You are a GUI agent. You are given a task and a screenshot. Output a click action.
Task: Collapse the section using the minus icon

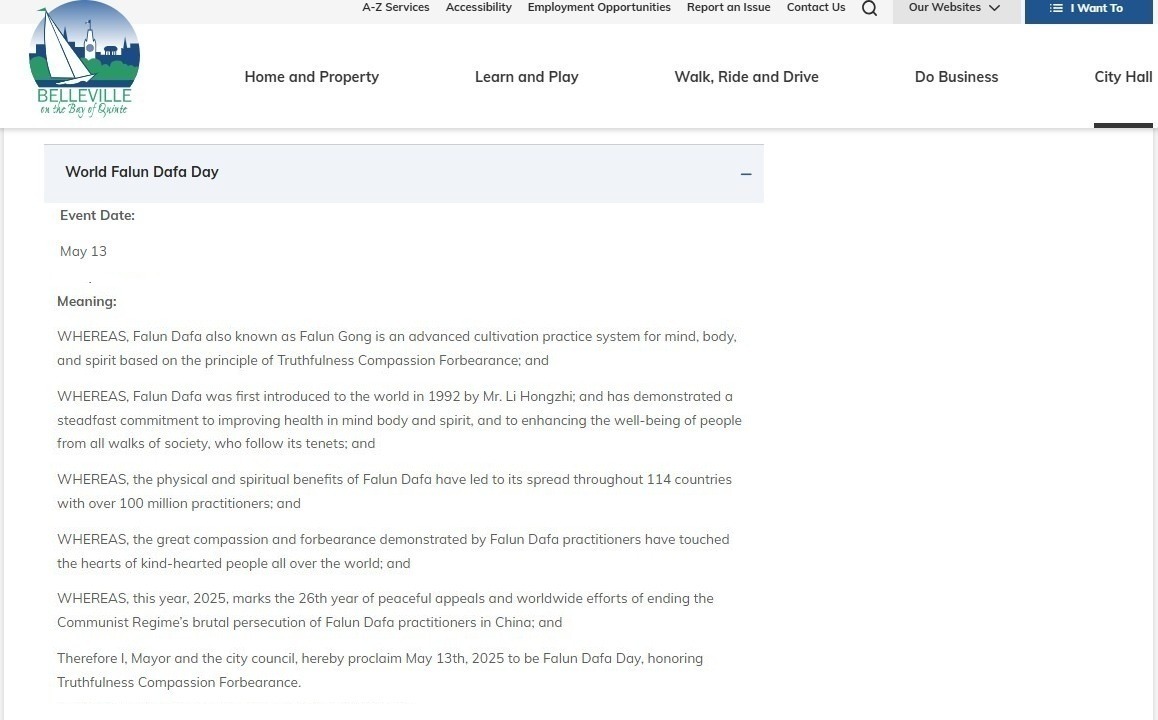(746, 174)
